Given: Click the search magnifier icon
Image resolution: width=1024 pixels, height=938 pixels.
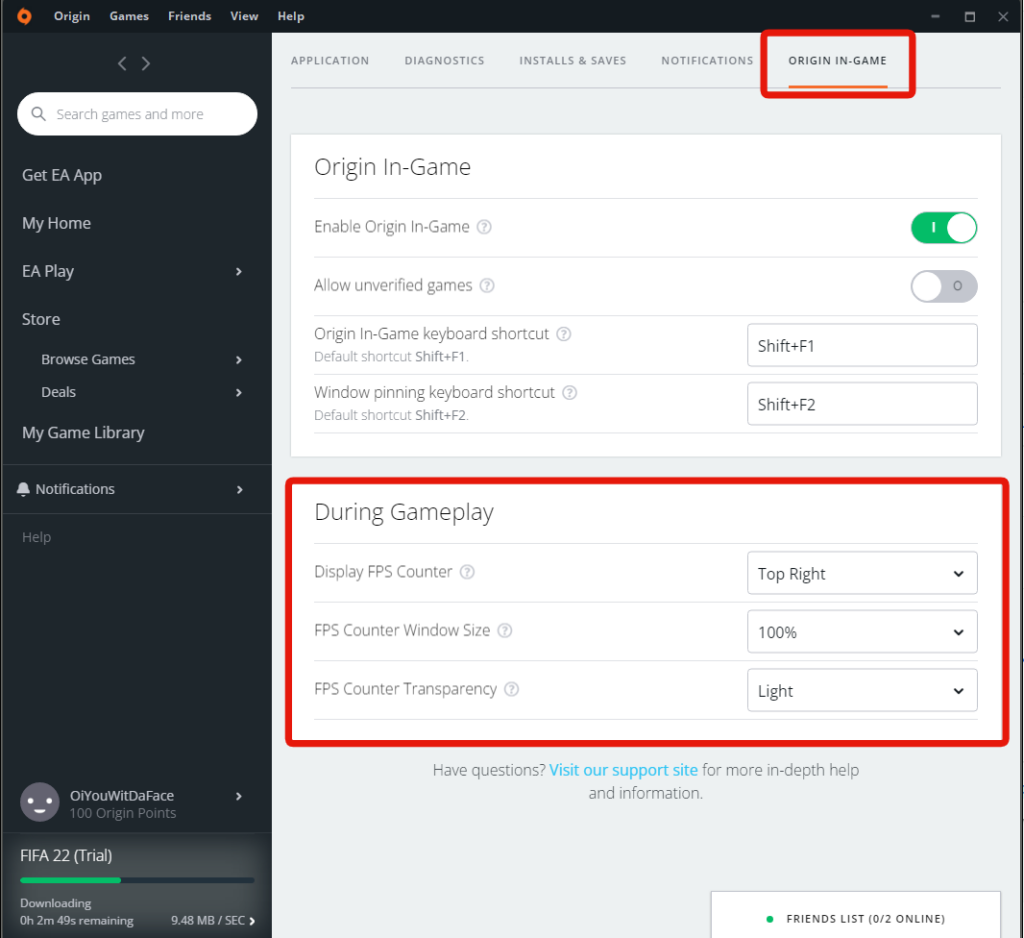Looking at the screenshot, I should [39, 114].
